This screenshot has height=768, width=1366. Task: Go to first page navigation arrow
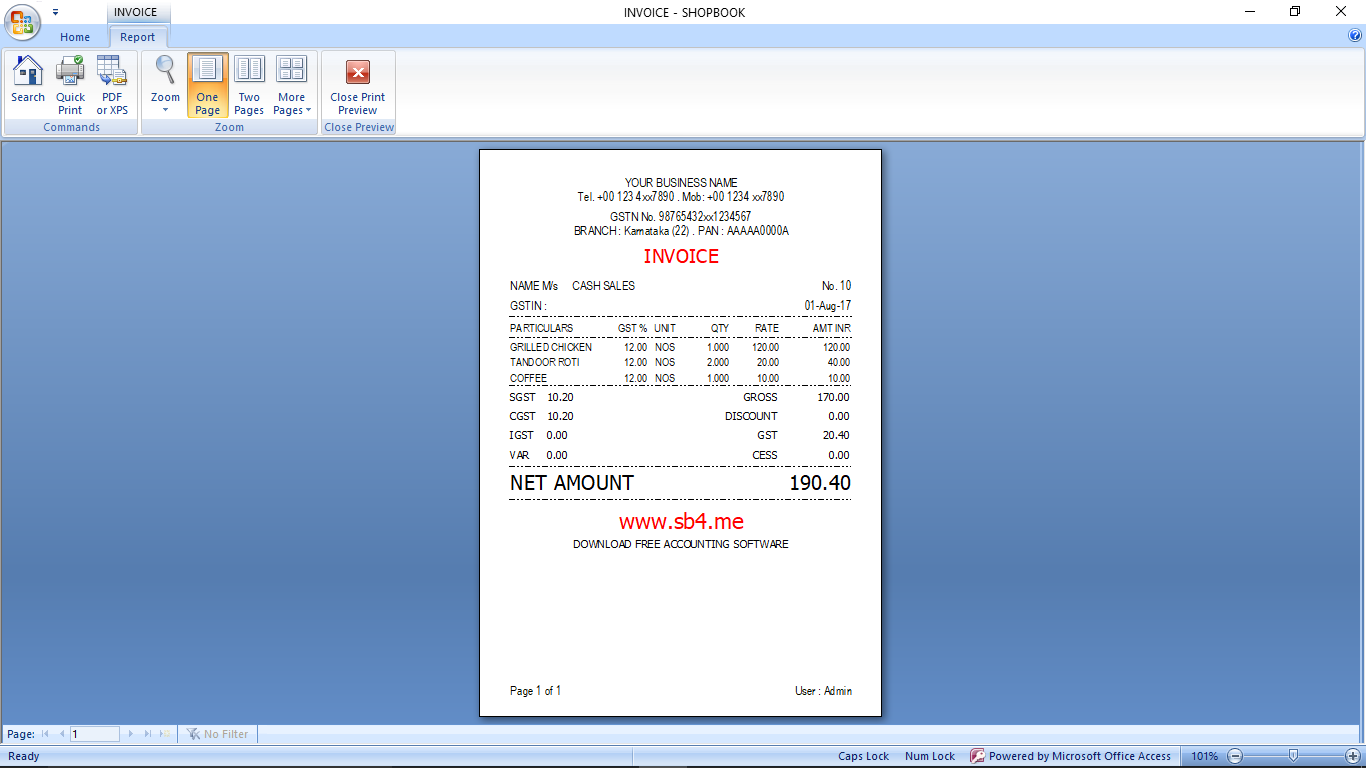[x=46, y=734]
